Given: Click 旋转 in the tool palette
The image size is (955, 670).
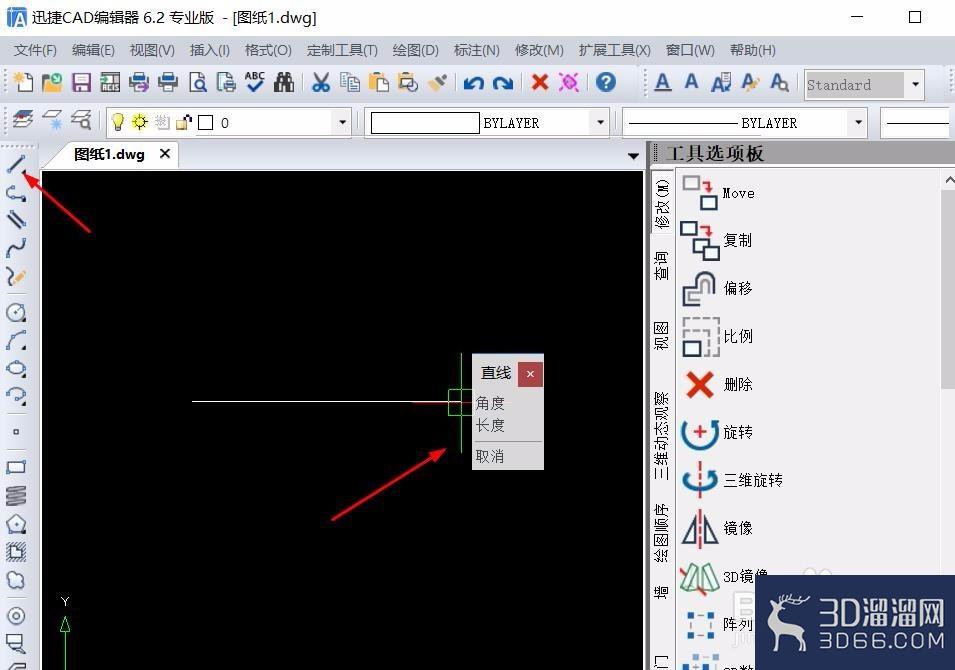Looking at the screenshot, I should [717, 432].
